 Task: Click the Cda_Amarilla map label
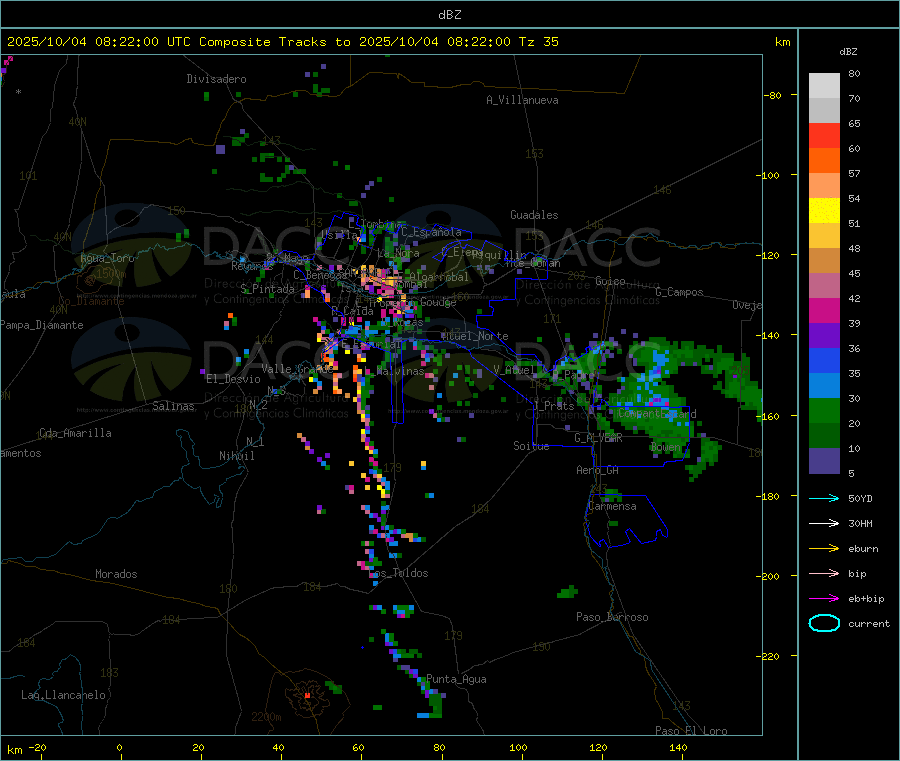click(x=75, y=433)
